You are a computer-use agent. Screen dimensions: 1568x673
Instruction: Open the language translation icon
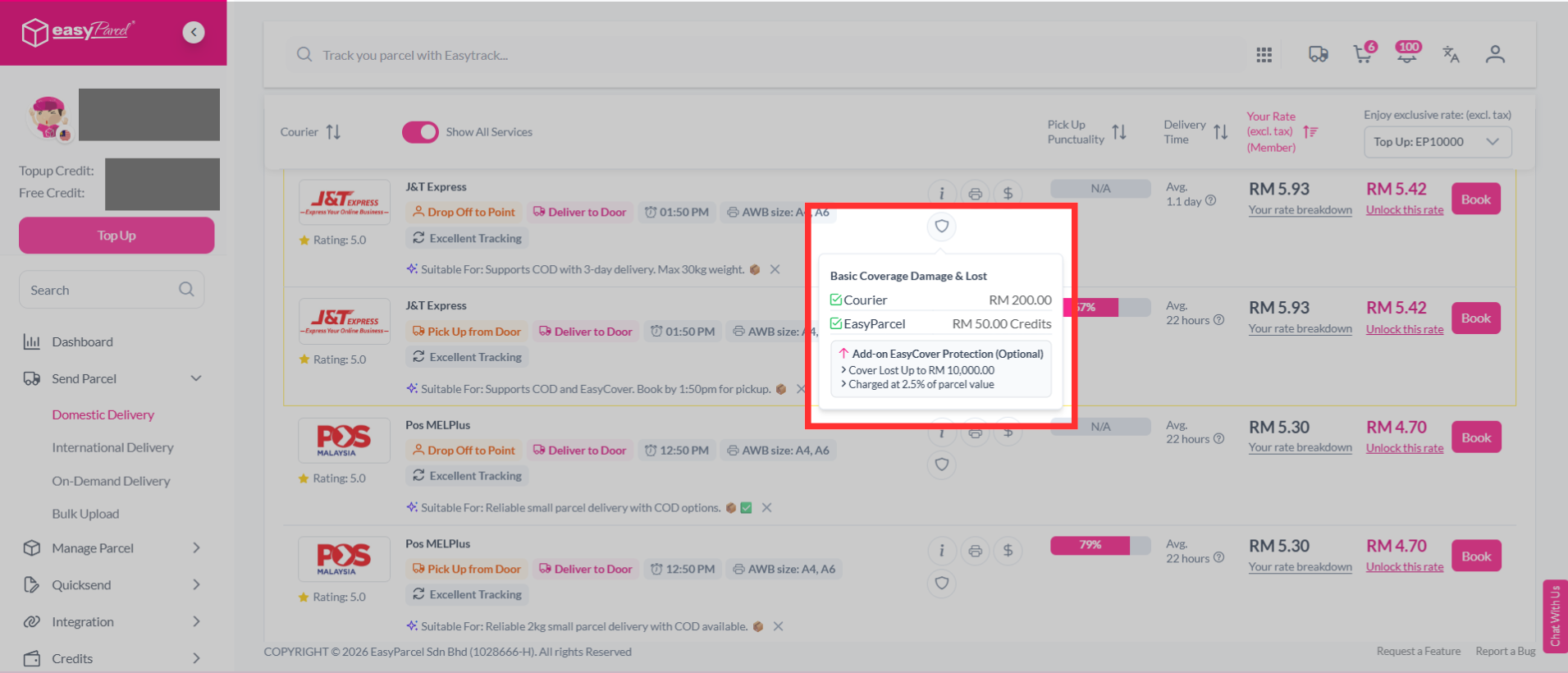pyautogui.click(x=1451, y=54)
